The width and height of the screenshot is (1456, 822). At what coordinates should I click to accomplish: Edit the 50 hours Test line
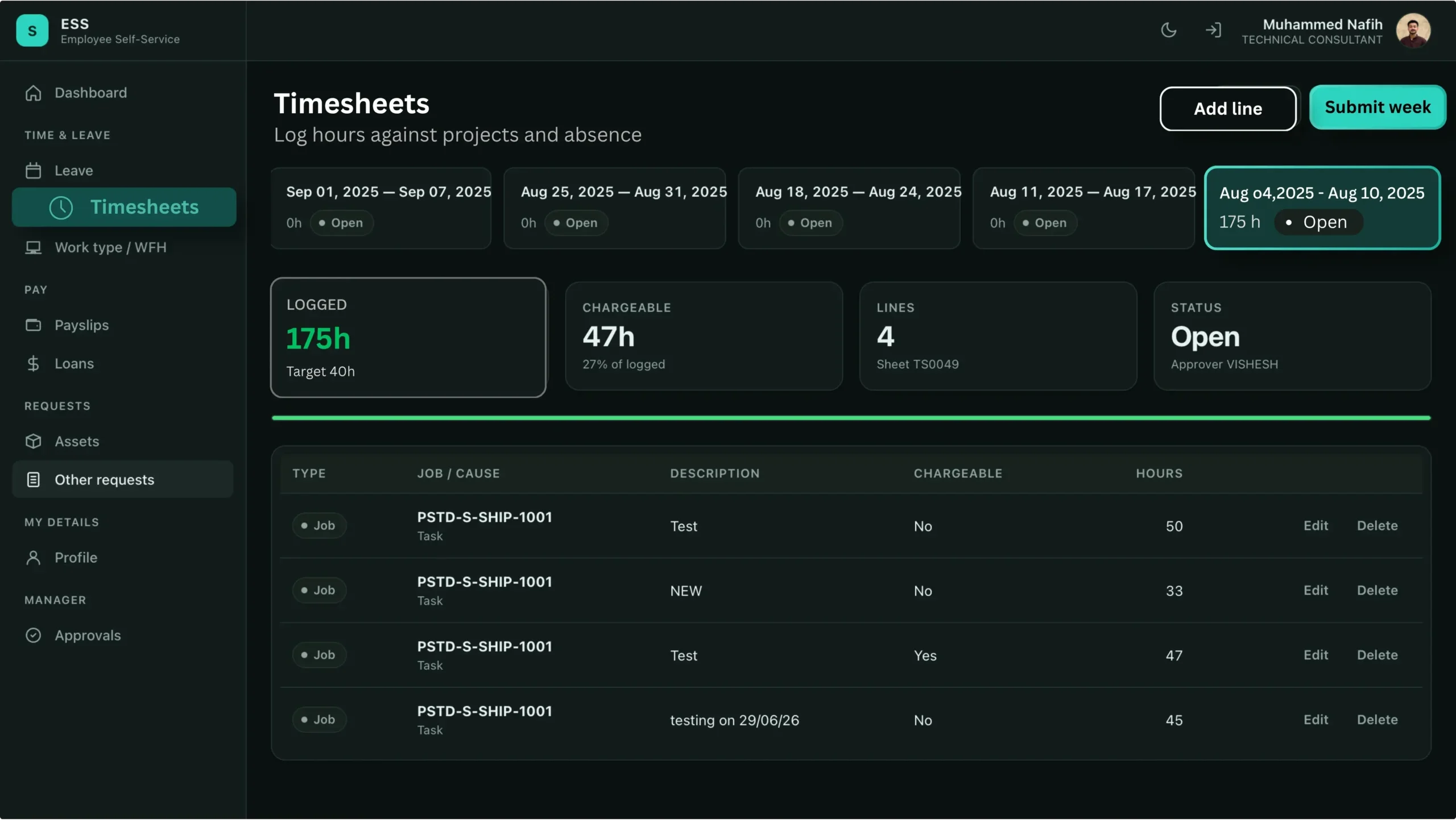pyautogui.click(x=1316, y=526)
